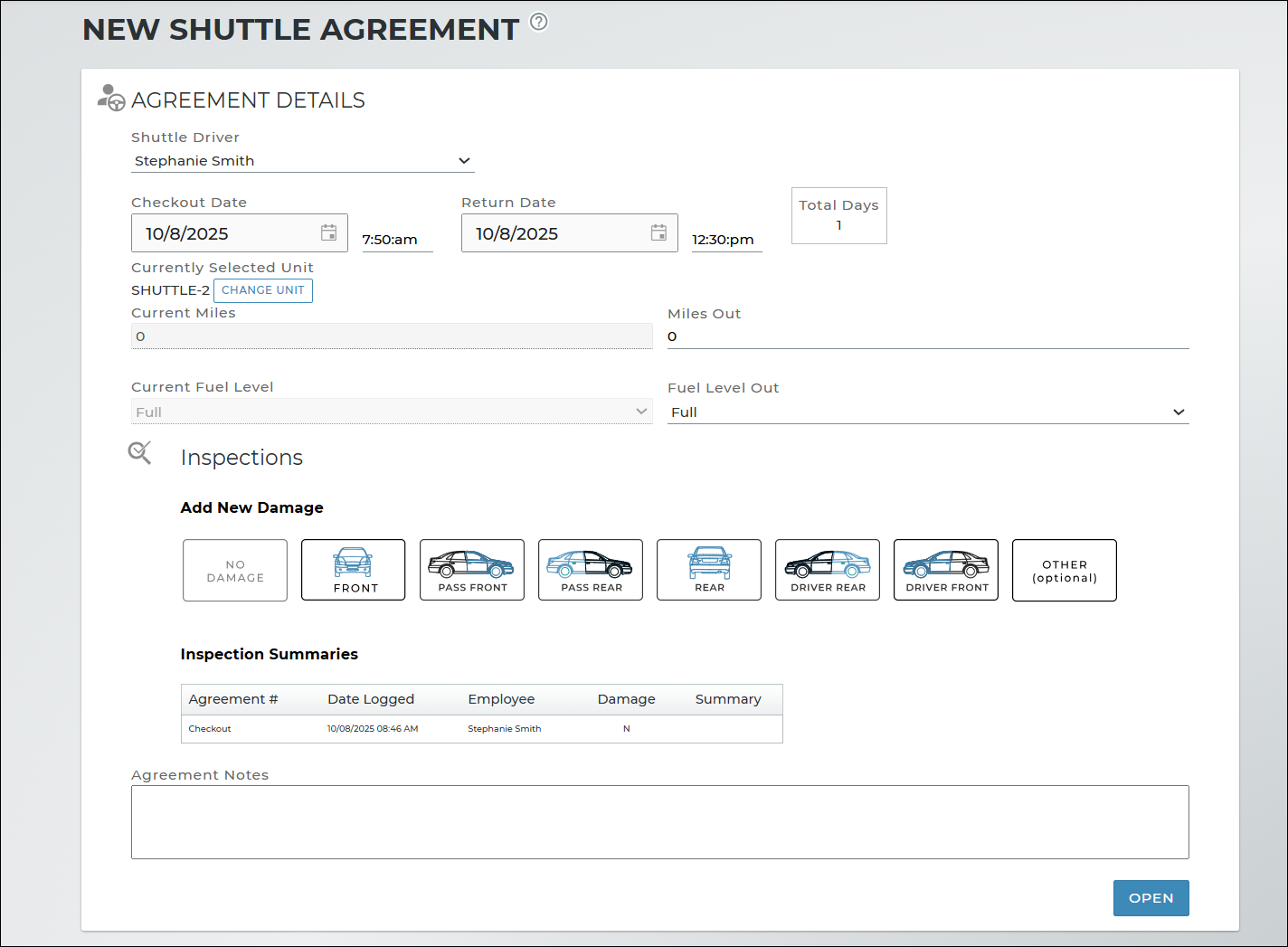Click the Current Fuel Level dropdown
Screen dimensions: 1288x947
pyautogui.click(x=391, y=412)
